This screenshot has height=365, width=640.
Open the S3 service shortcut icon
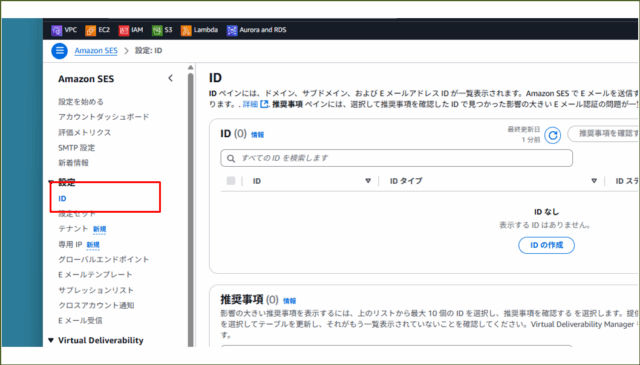pos(157,30)
